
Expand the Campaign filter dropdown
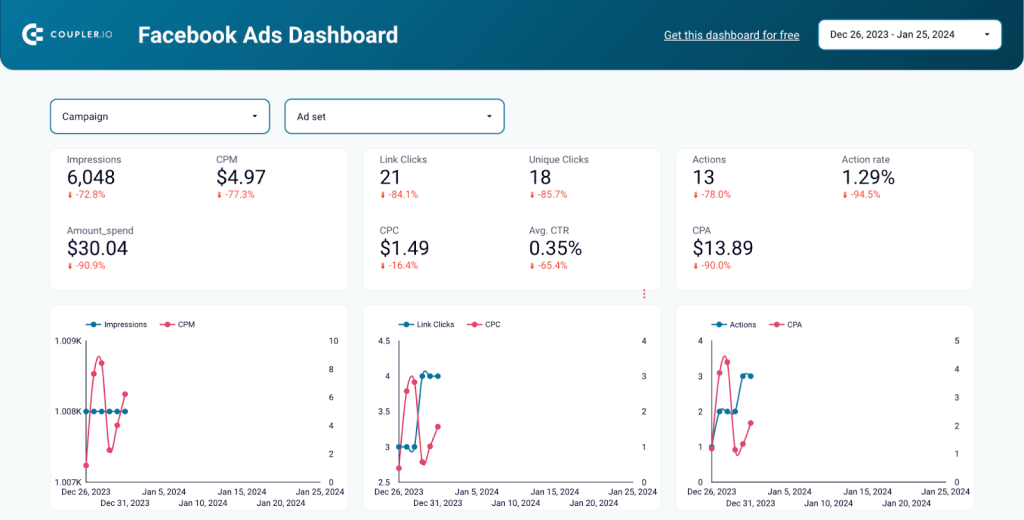click(x=160, y=116)
